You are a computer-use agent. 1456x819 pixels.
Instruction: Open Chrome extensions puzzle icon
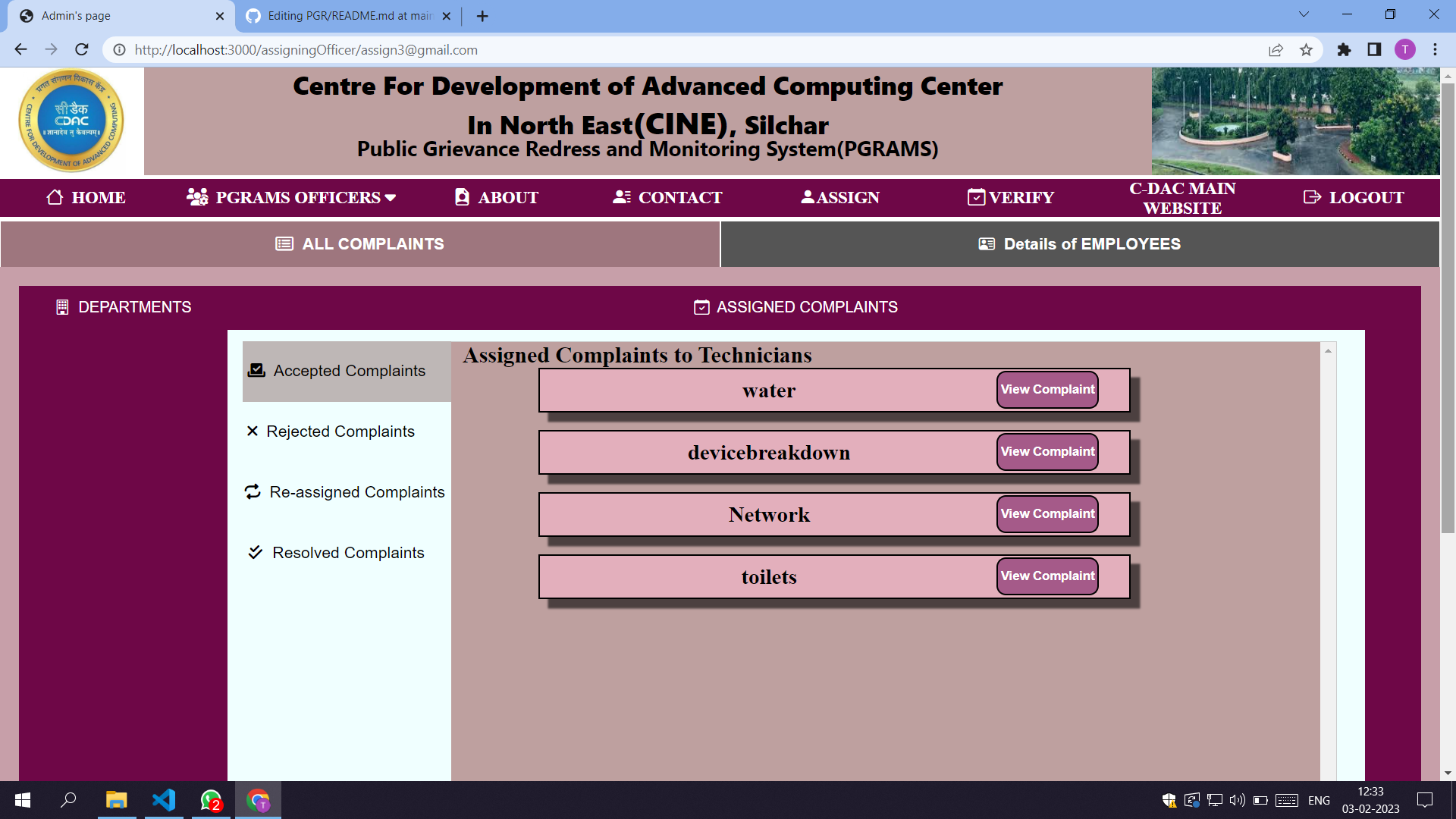point(1344,50)
